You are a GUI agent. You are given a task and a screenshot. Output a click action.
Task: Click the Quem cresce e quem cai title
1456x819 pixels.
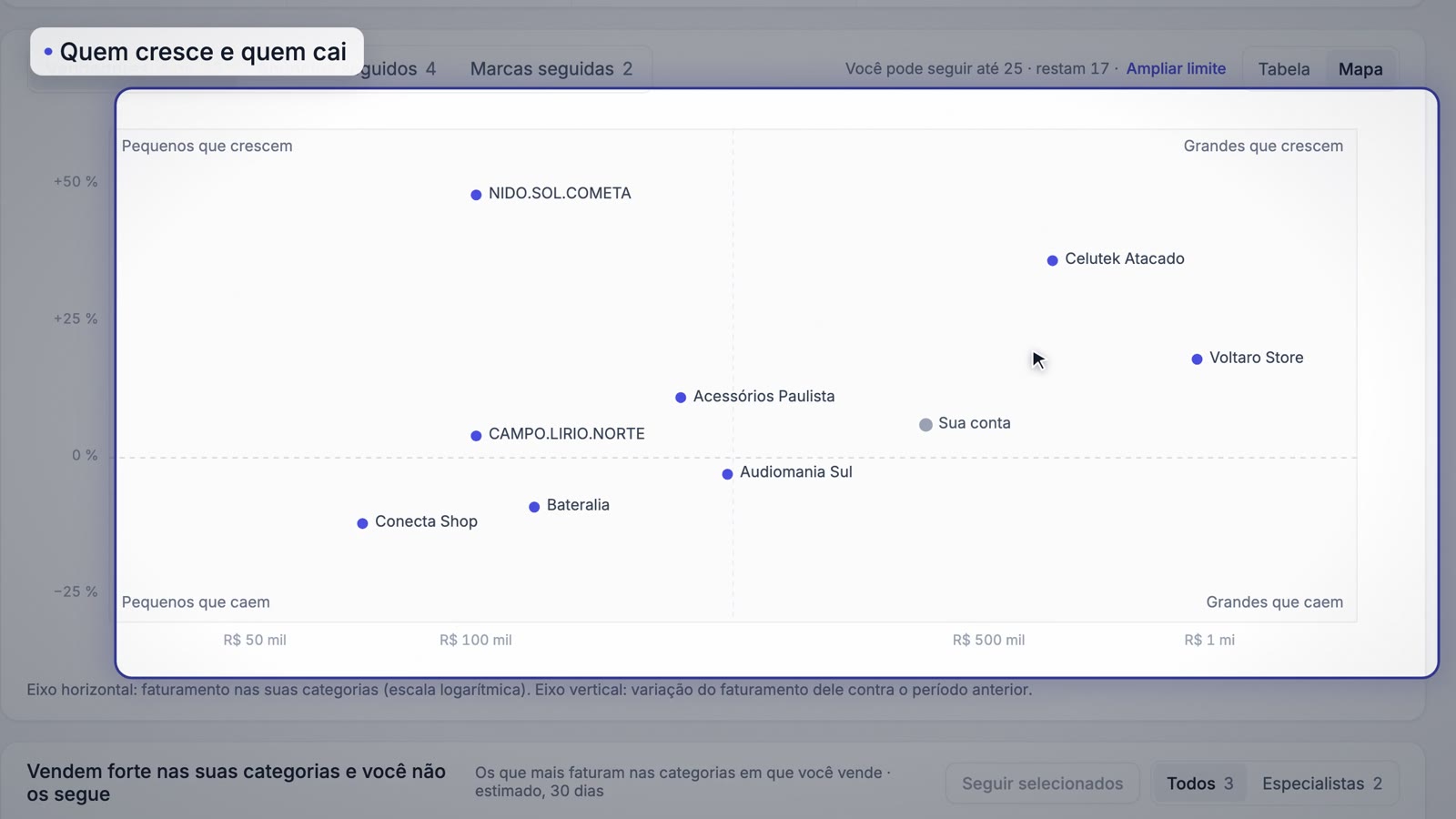coord(203,52)
